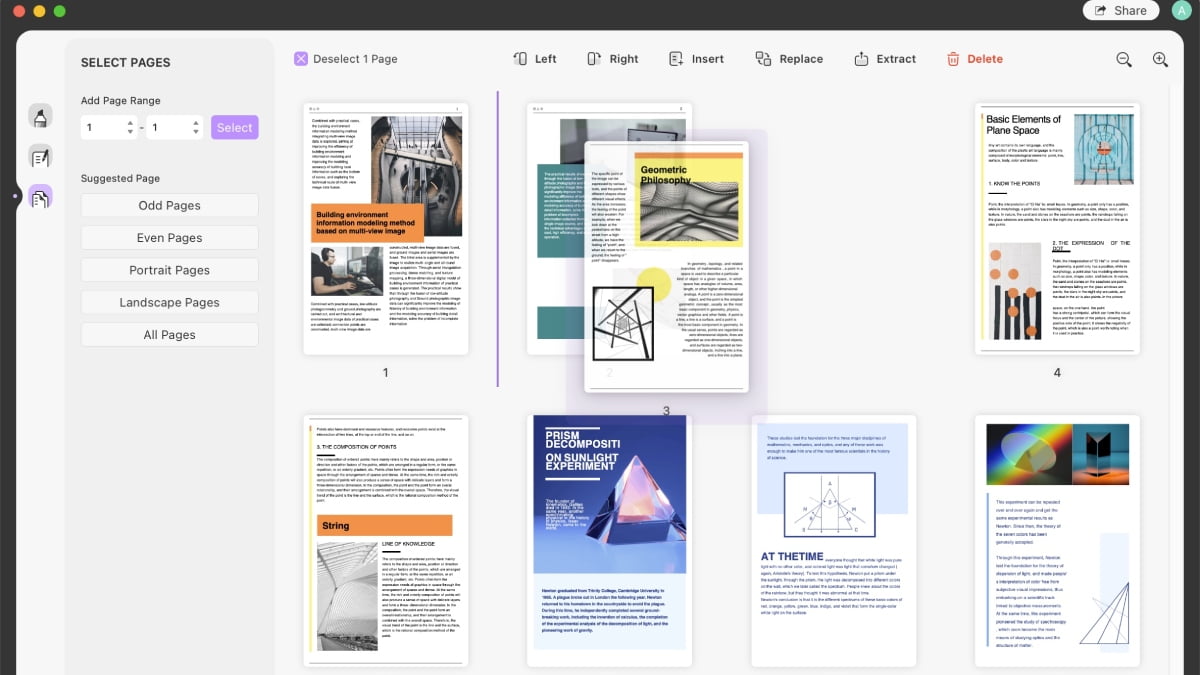Choose Landscape Pages suggestion
Viewport: 1200px width, 675px height.
[170, 302]
